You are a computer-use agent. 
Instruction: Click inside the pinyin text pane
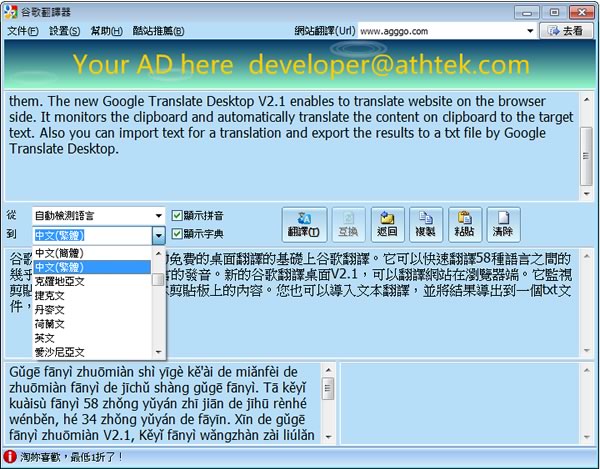coord(164,404)
